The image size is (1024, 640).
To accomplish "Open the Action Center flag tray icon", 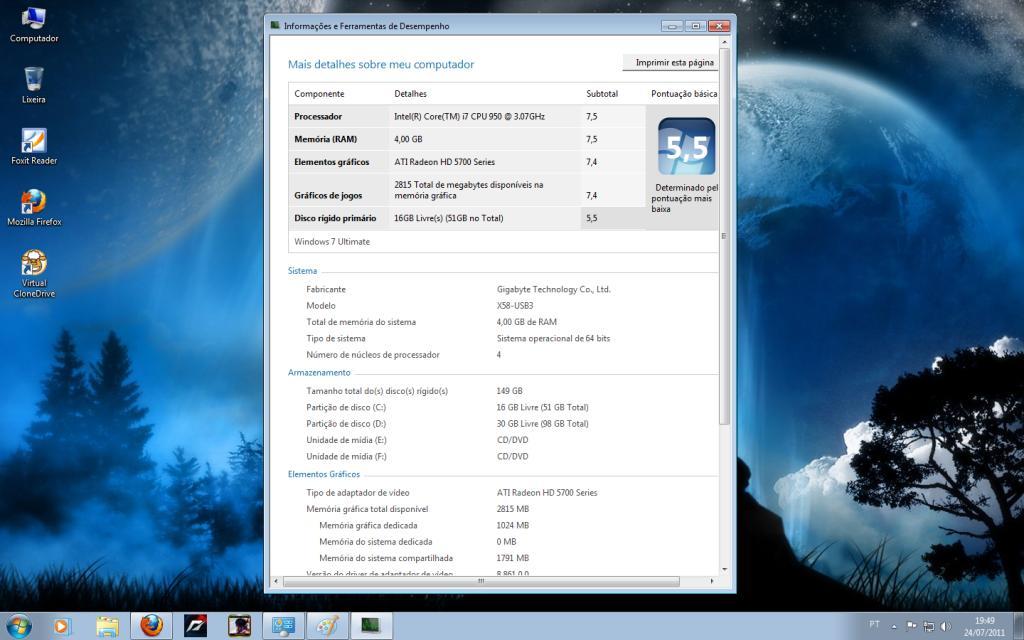I will [x=911, y=626].
